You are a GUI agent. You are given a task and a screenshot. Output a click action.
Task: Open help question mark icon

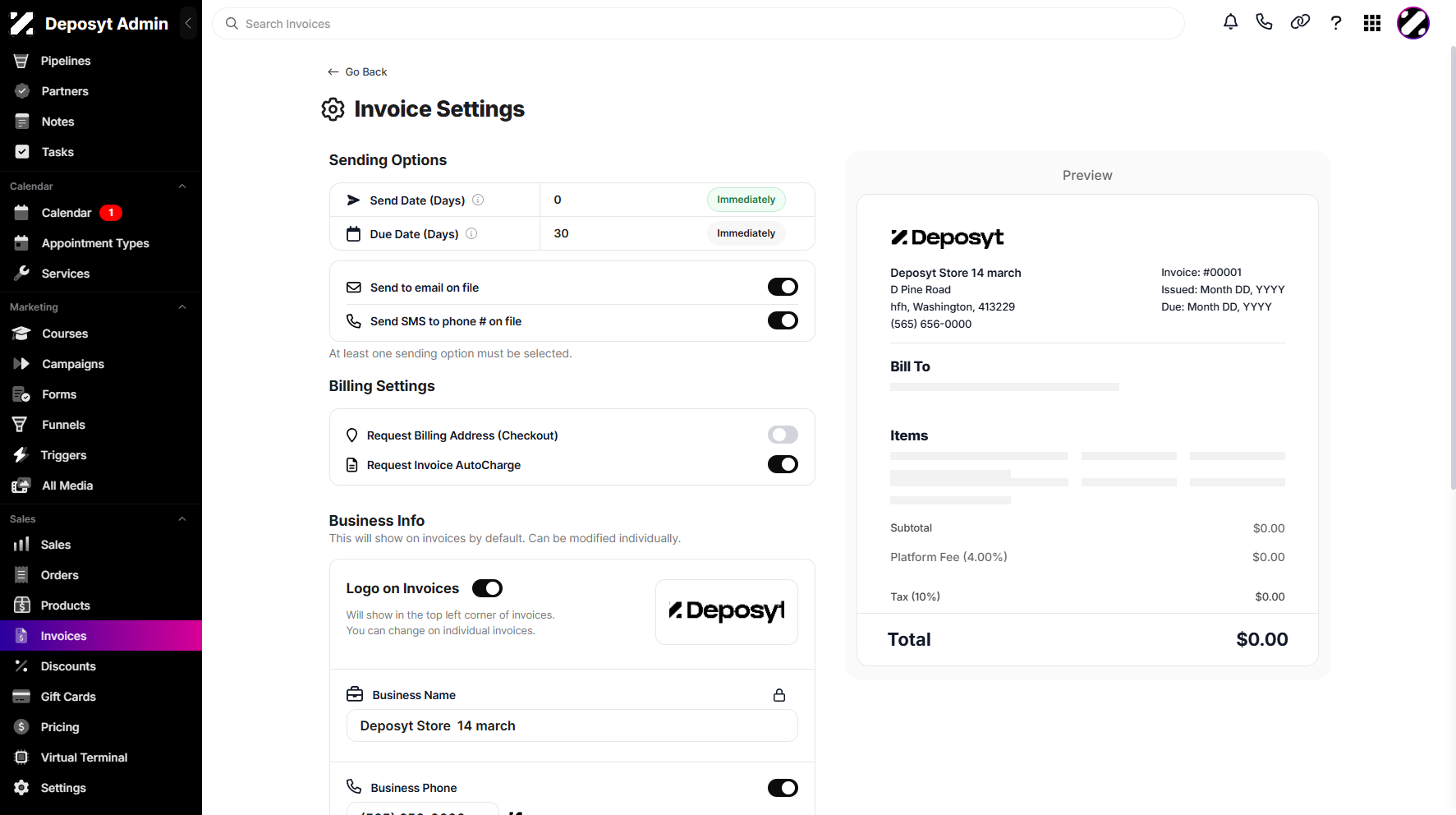tap(1336, 23)
